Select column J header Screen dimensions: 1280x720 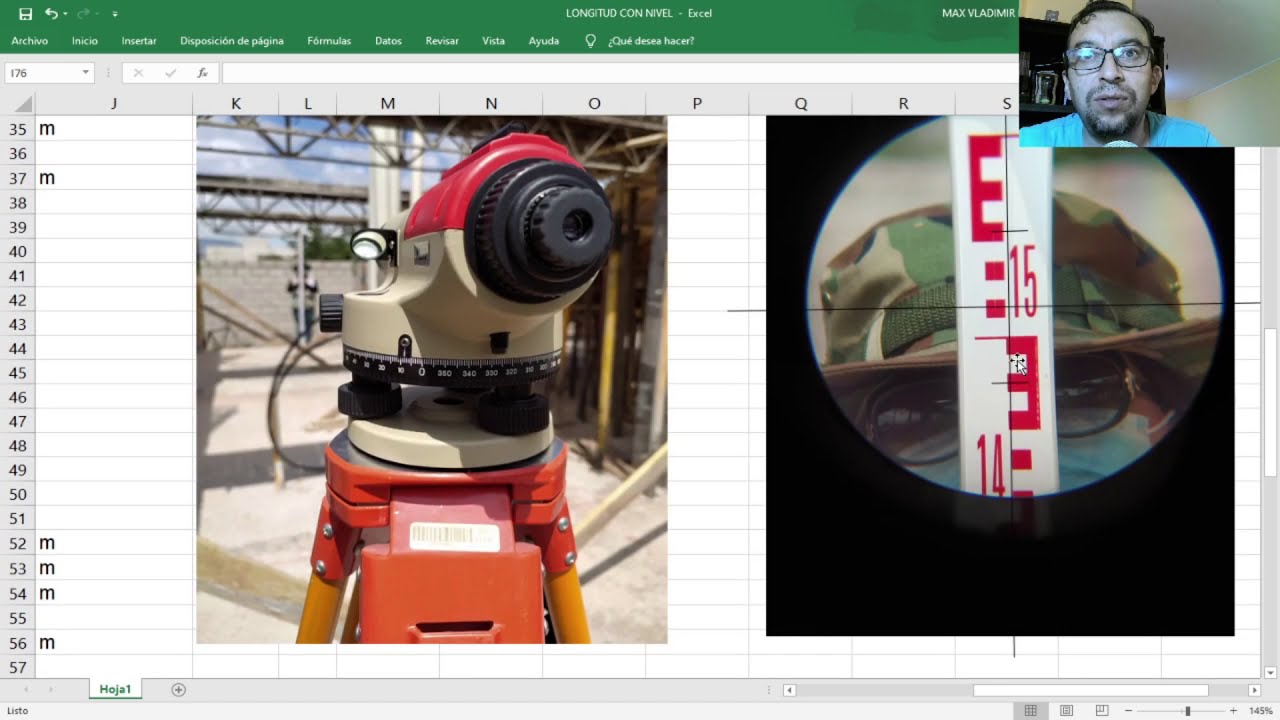[114, 104]
